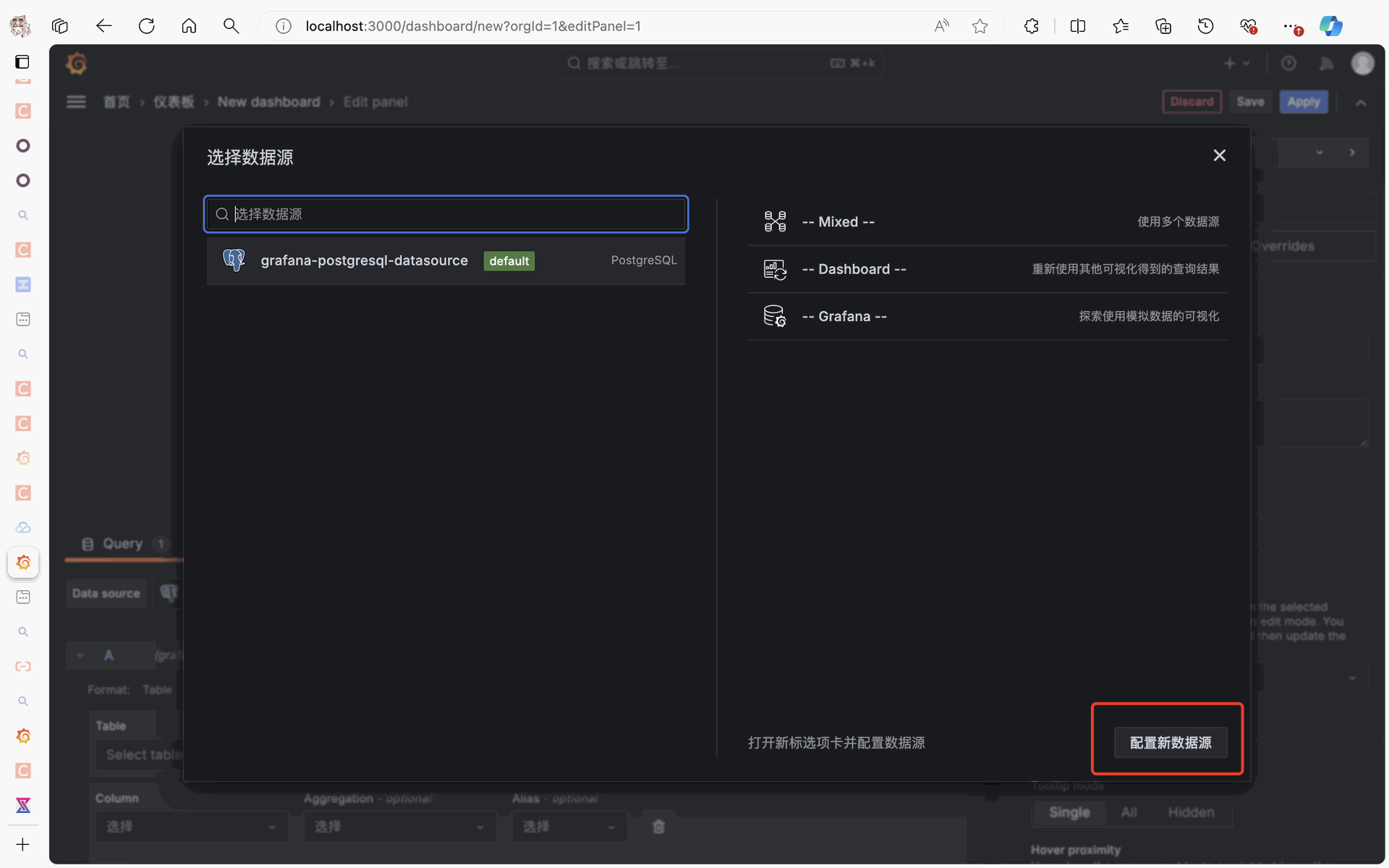Viewport: 1389px width, 868px height.
Task: Click the configure new data source button
Action: [1171, 743]
